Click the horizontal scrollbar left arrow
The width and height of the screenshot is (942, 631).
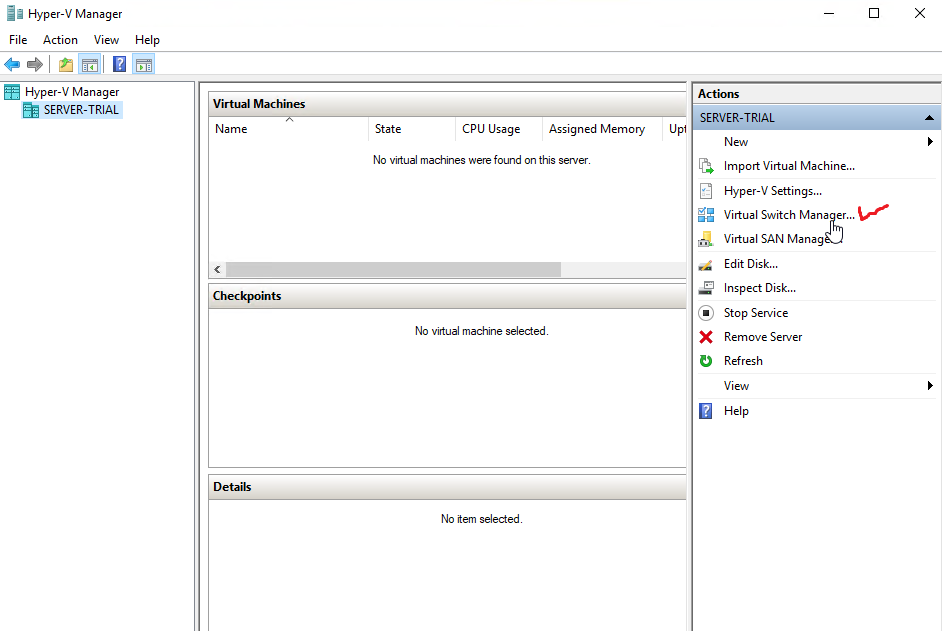click(x=217, y=269)
